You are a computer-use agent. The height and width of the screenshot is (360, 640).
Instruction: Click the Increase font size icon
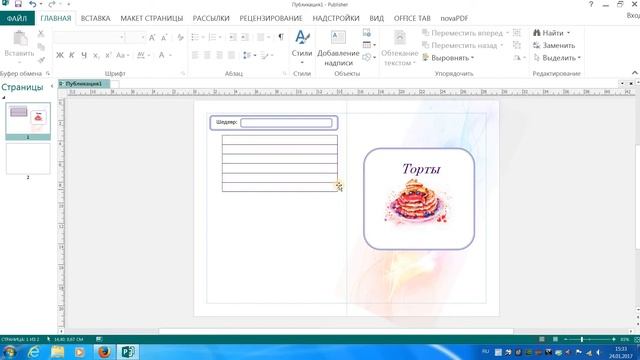[x=152, y=38]
